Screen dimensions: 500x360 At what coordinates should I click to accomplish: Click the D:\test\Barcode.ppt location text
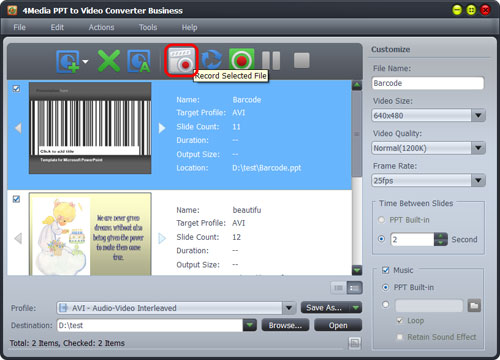point(267,168)
